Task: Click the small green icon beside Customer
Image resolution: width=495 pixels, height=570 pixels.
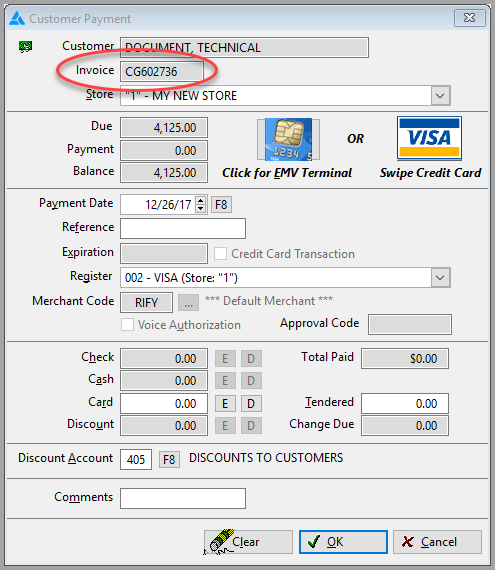Action: [25, 47]
